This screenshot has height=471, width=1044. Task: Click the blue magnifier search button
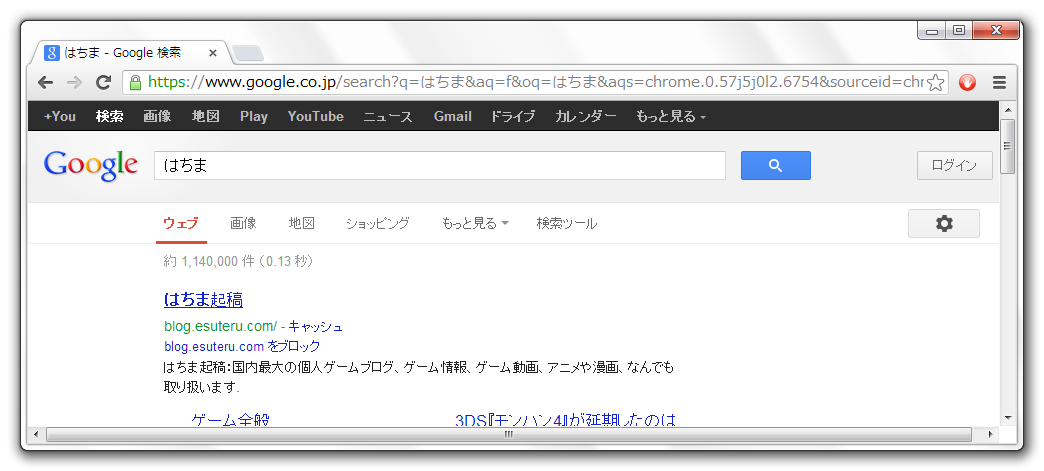776,165
